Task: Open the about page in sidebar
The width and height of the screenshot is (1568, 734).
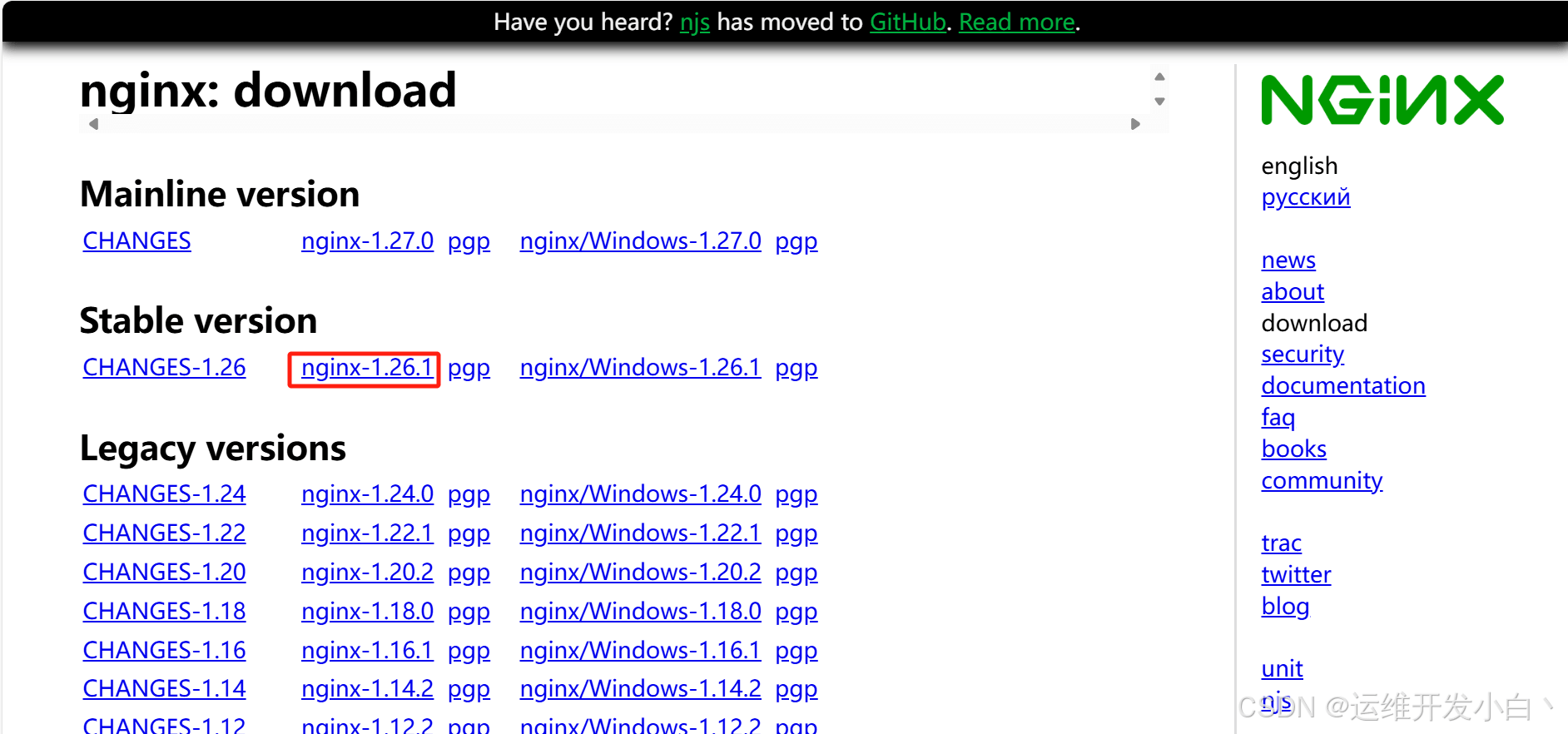Action: coord(1293,291)
